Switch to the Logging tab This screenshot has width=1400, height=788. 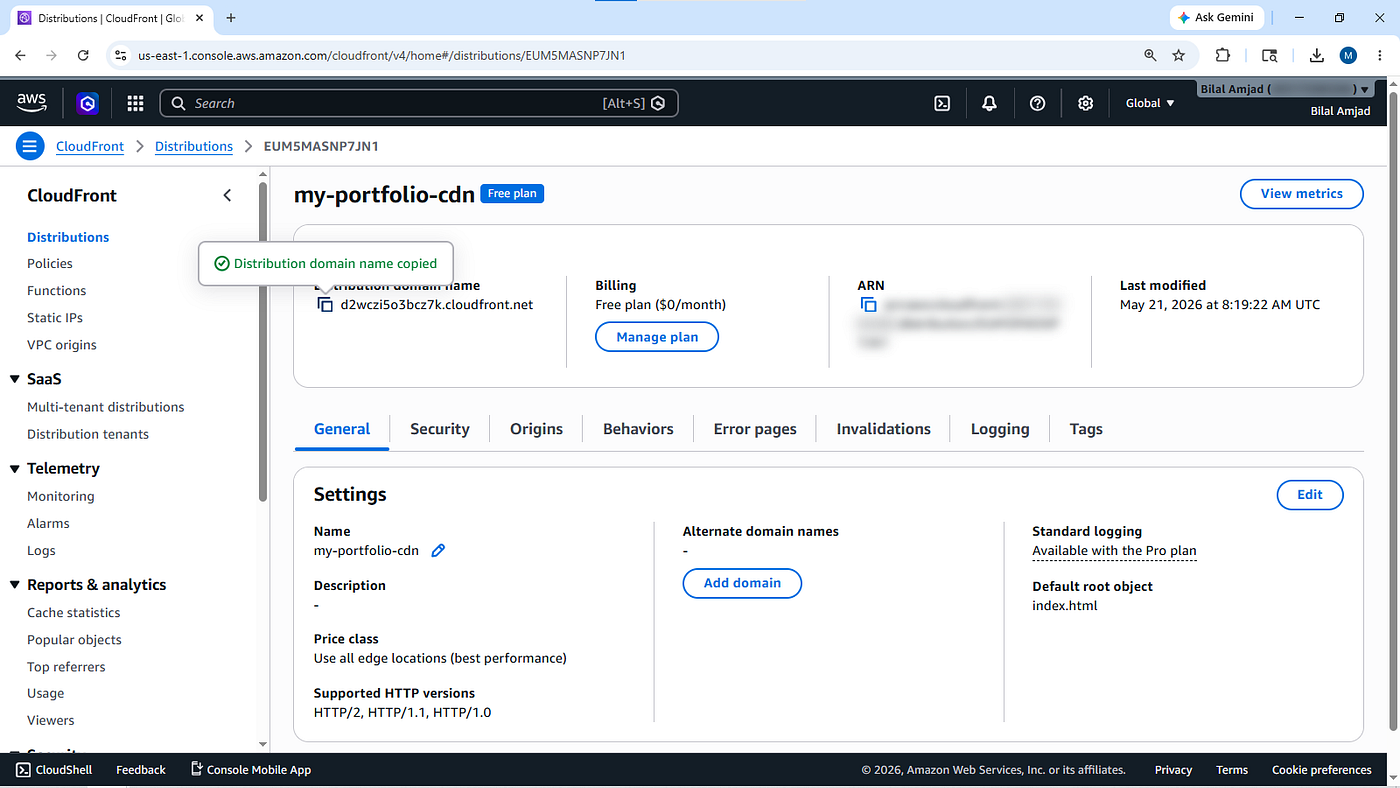pyautogui.click(x=1000, y=429)
